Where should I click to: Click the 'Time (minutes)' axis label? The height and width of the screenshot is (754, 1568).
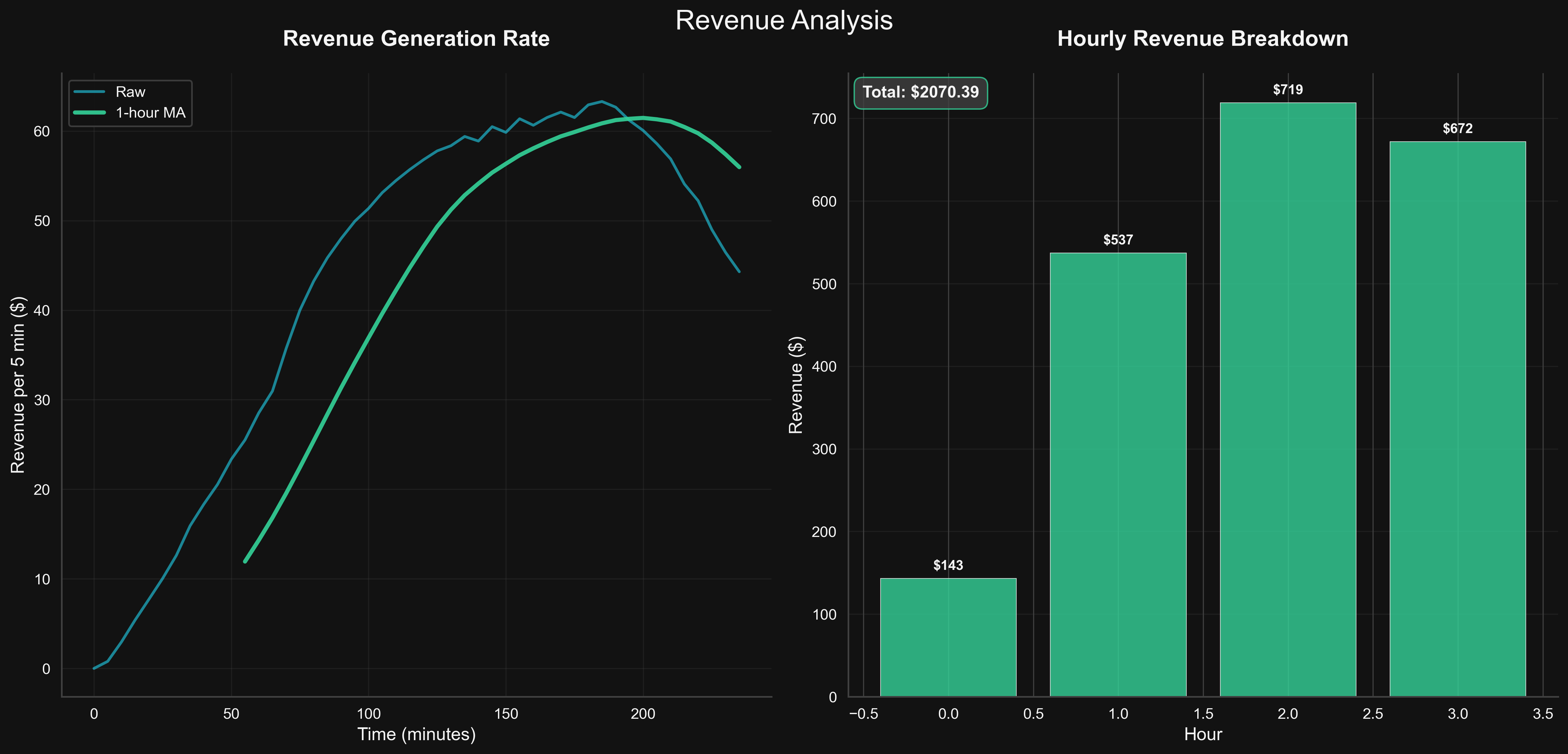(416, 735)
